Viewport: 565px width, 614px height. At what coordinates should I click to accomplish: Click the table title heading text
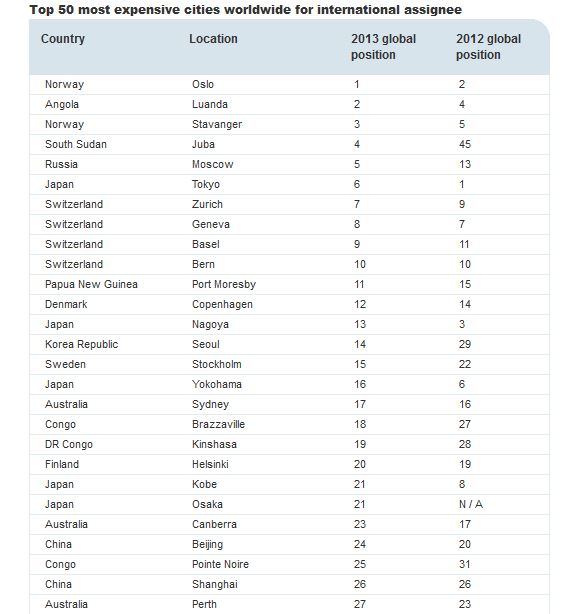tap(245, 9)
